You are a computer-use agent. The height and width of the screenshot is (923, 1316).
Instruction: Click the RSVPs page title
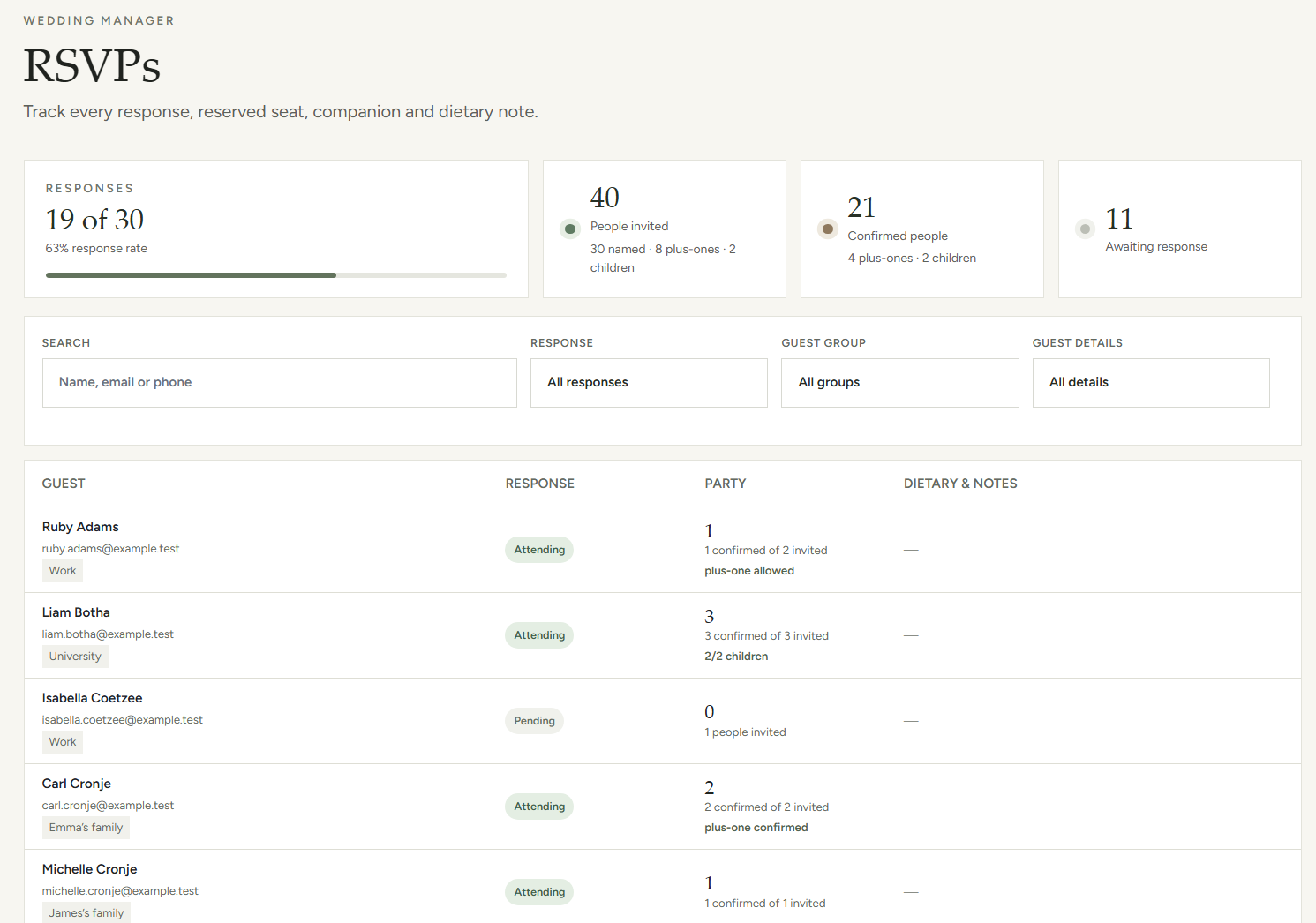coord(92,66)
